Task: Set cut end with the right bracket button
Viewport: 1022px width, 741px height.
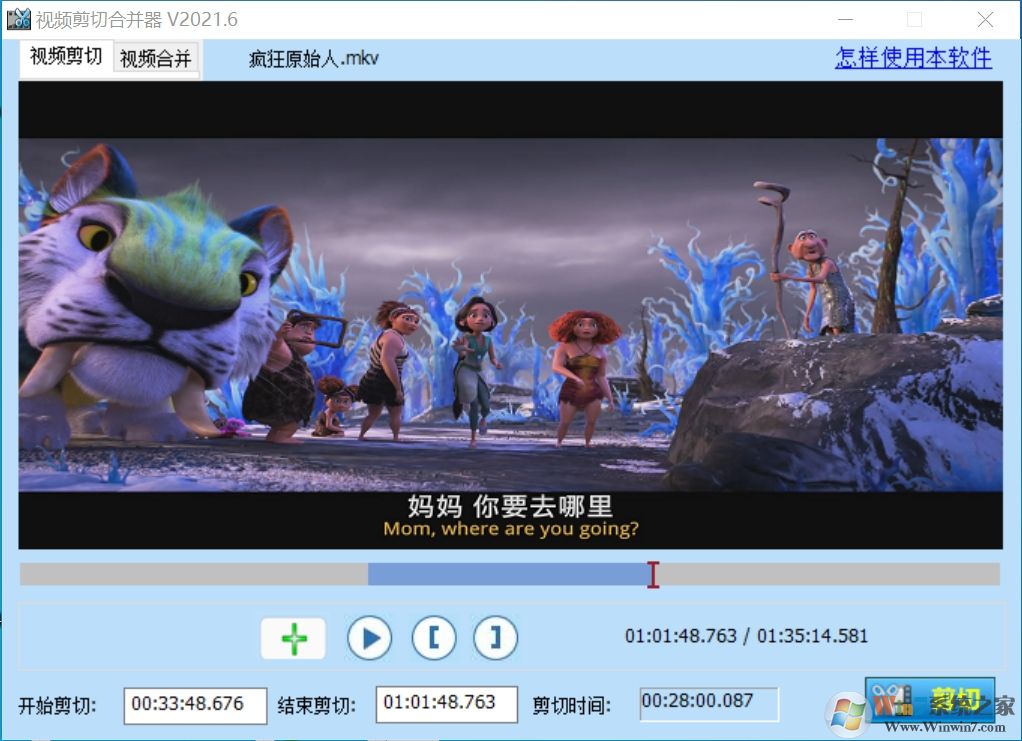Action: pos(495,637)
